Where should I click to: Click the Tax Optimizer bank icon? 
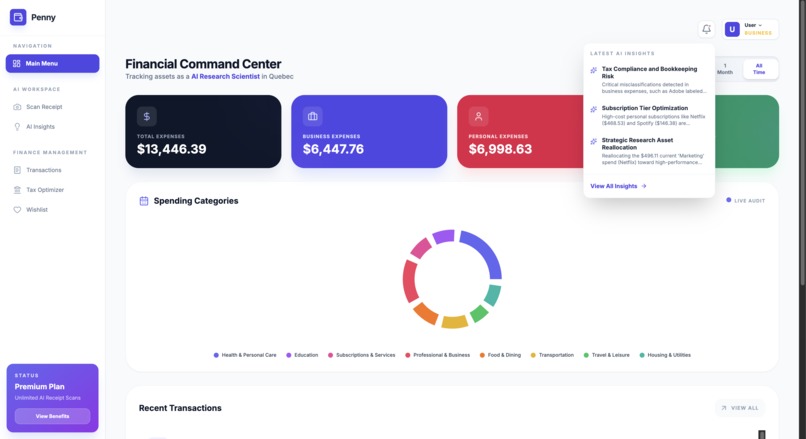tap(17, 190)
